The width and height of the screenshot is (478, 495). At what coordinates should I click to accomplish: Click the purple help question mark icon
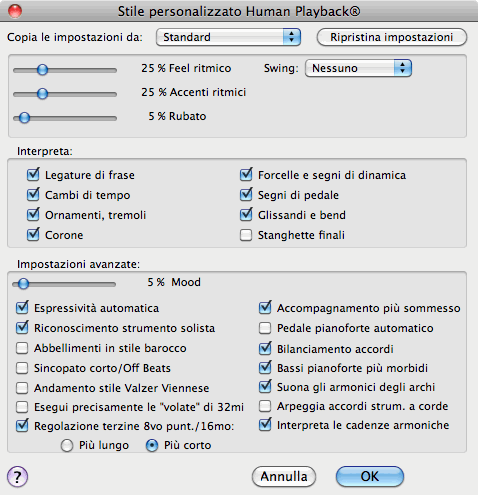pos(17,477)
